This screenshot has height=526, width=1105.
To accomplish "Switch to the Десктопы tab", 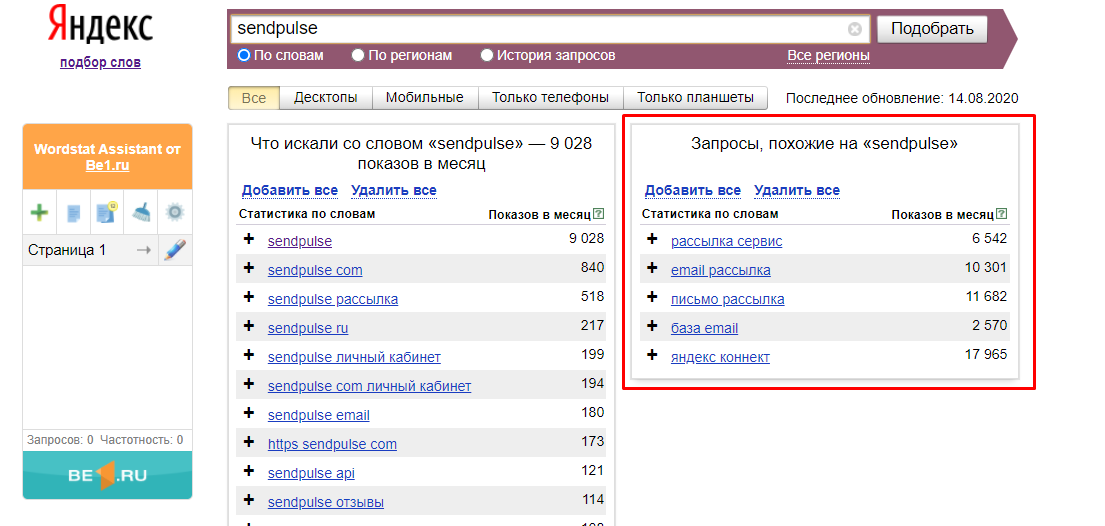I will pos(326,98).
